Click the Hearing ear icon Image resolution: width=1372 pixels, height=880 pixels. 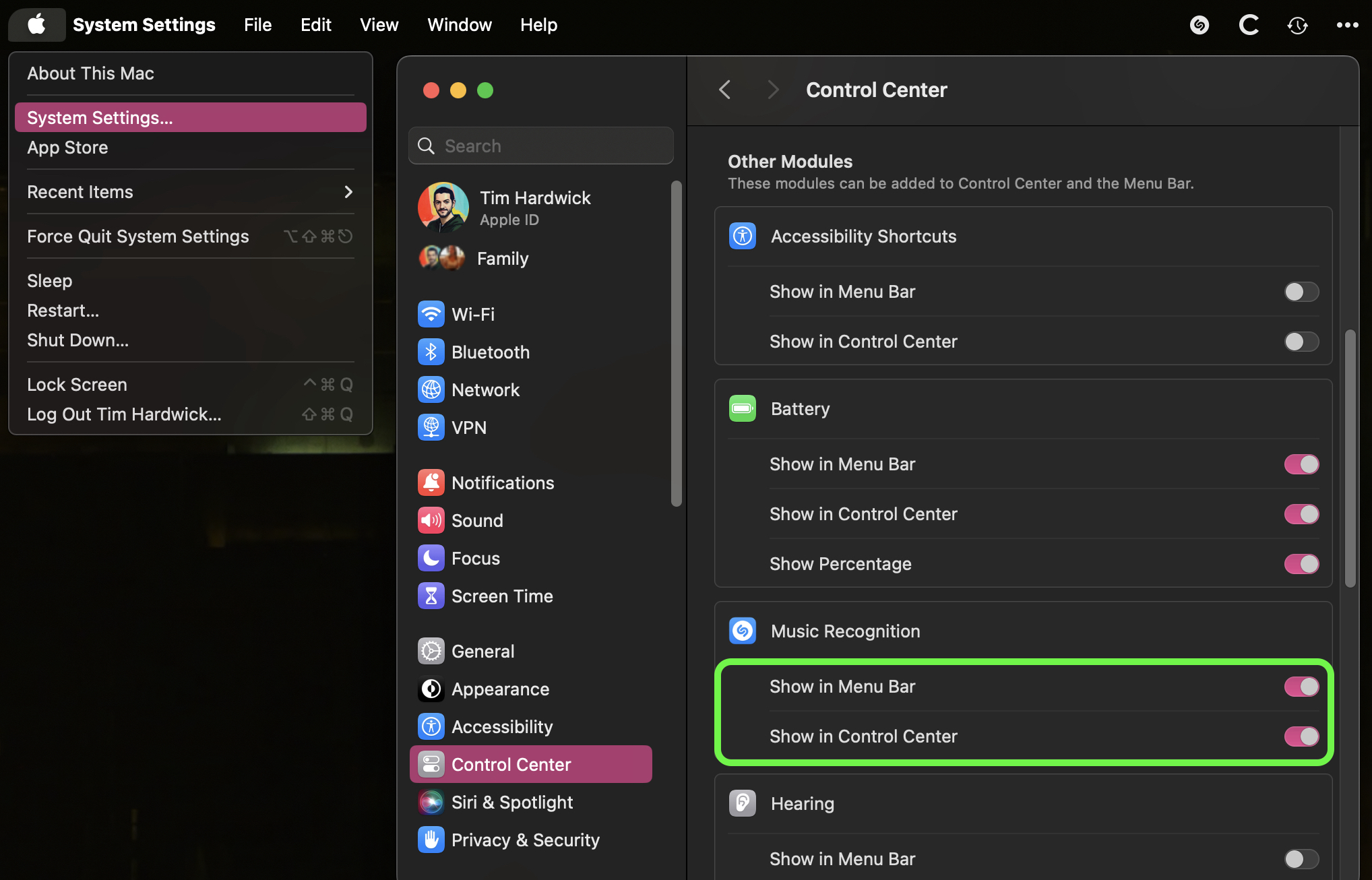click(x=743, y=803)
